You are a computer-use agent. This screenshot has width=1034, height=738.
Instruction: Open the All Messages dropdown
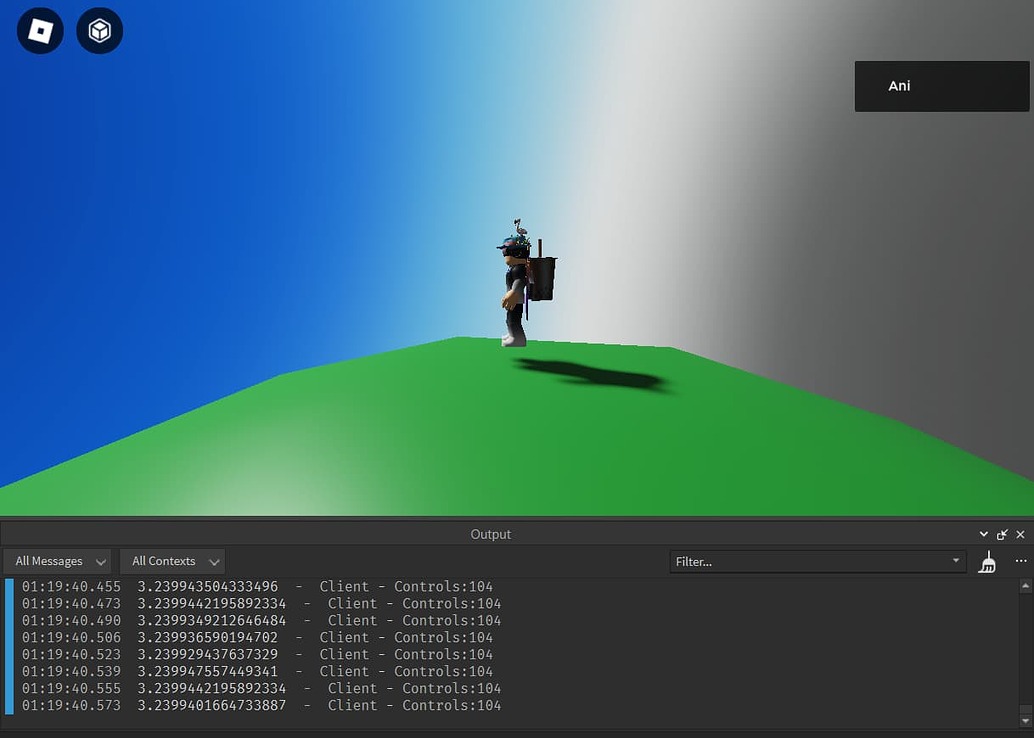click(56, 561)
